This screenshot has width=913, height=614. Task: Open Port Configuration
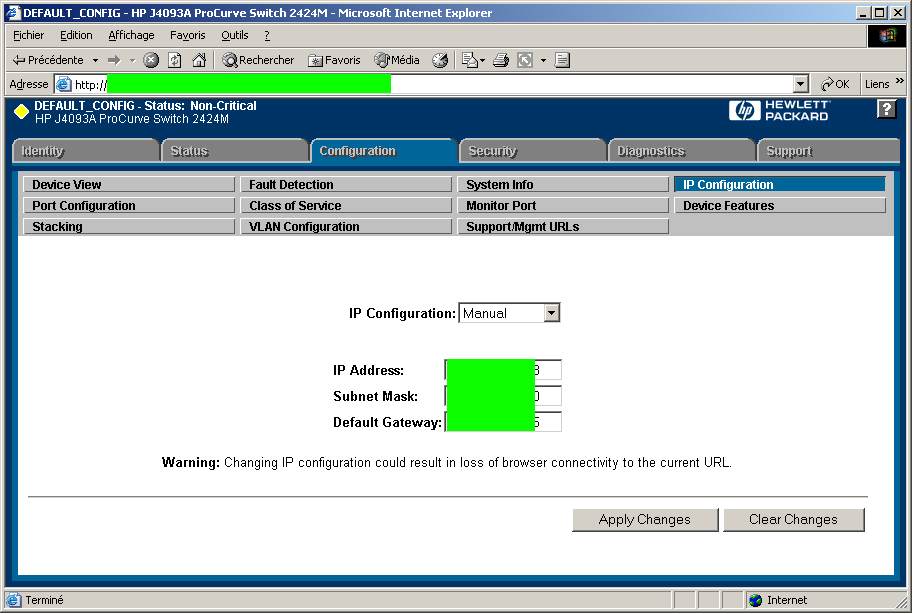coord(129,206)
